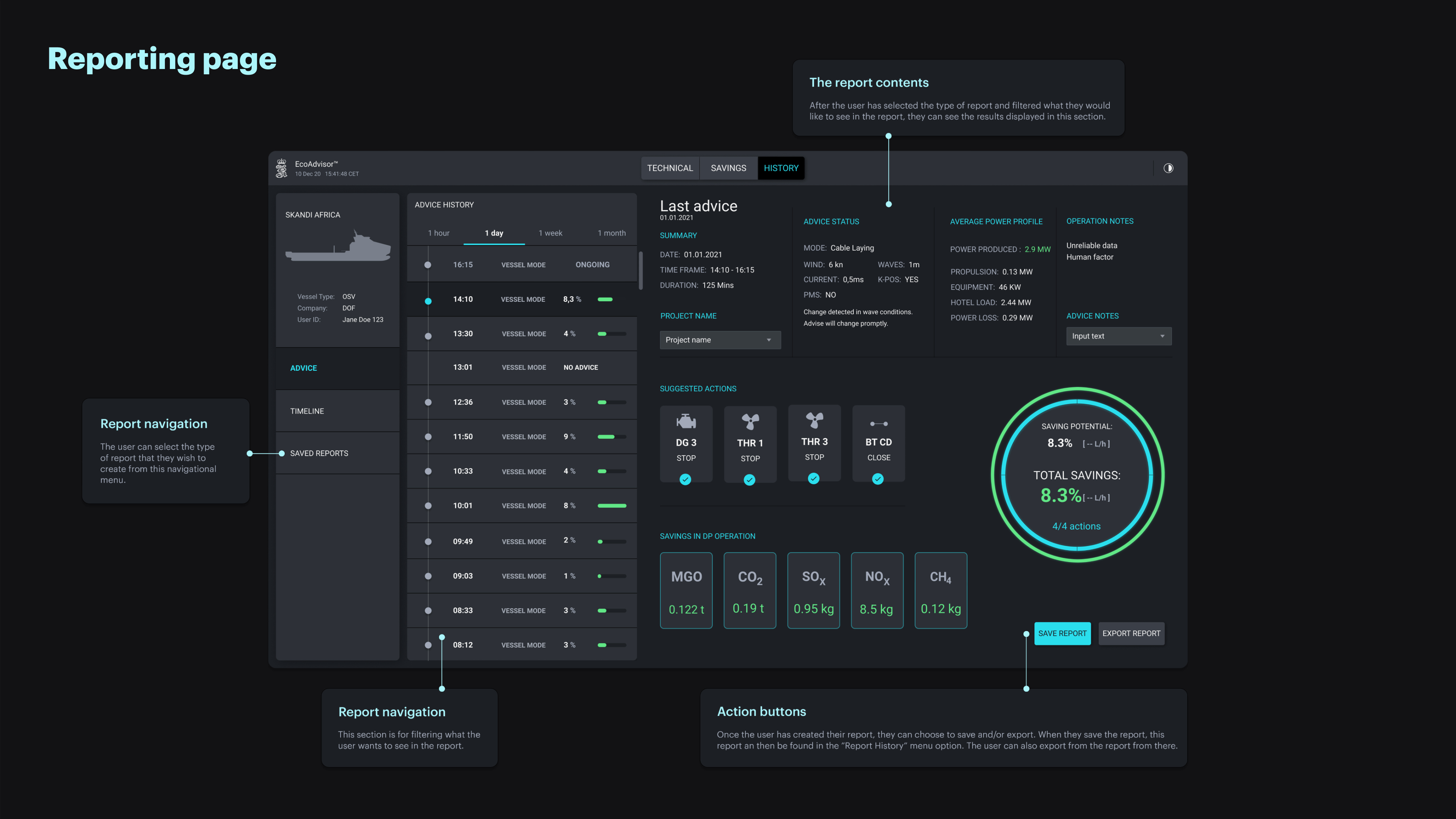The height and width of the screenshot is (819, 1456).
Task: Click the 4/4 actions label in gauge
Action: [1076, 526]
